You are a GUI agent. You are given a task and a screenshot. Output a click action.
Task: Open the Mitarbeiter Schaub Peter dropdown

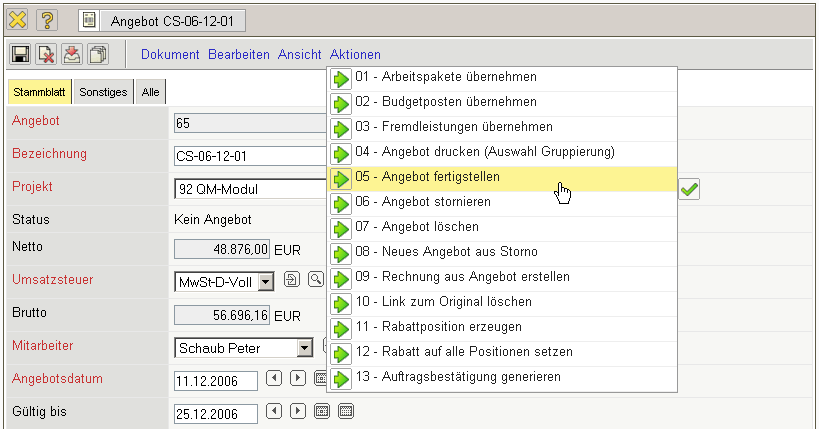click(x=304, y=348)
